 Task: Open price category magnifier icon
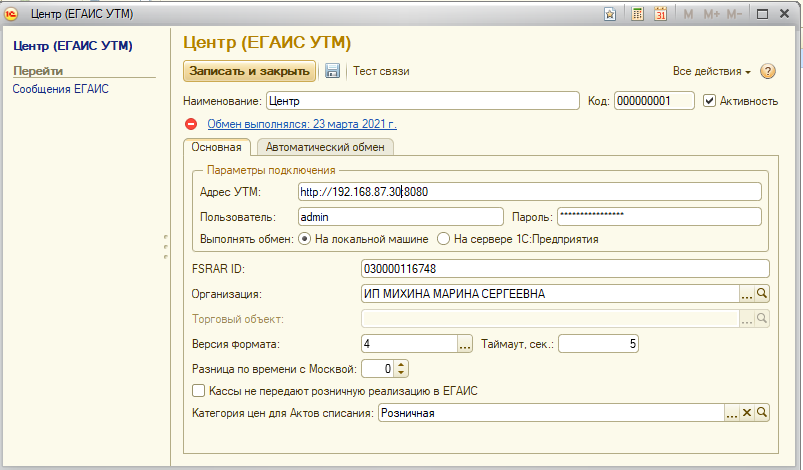click(x=762, y=412)
